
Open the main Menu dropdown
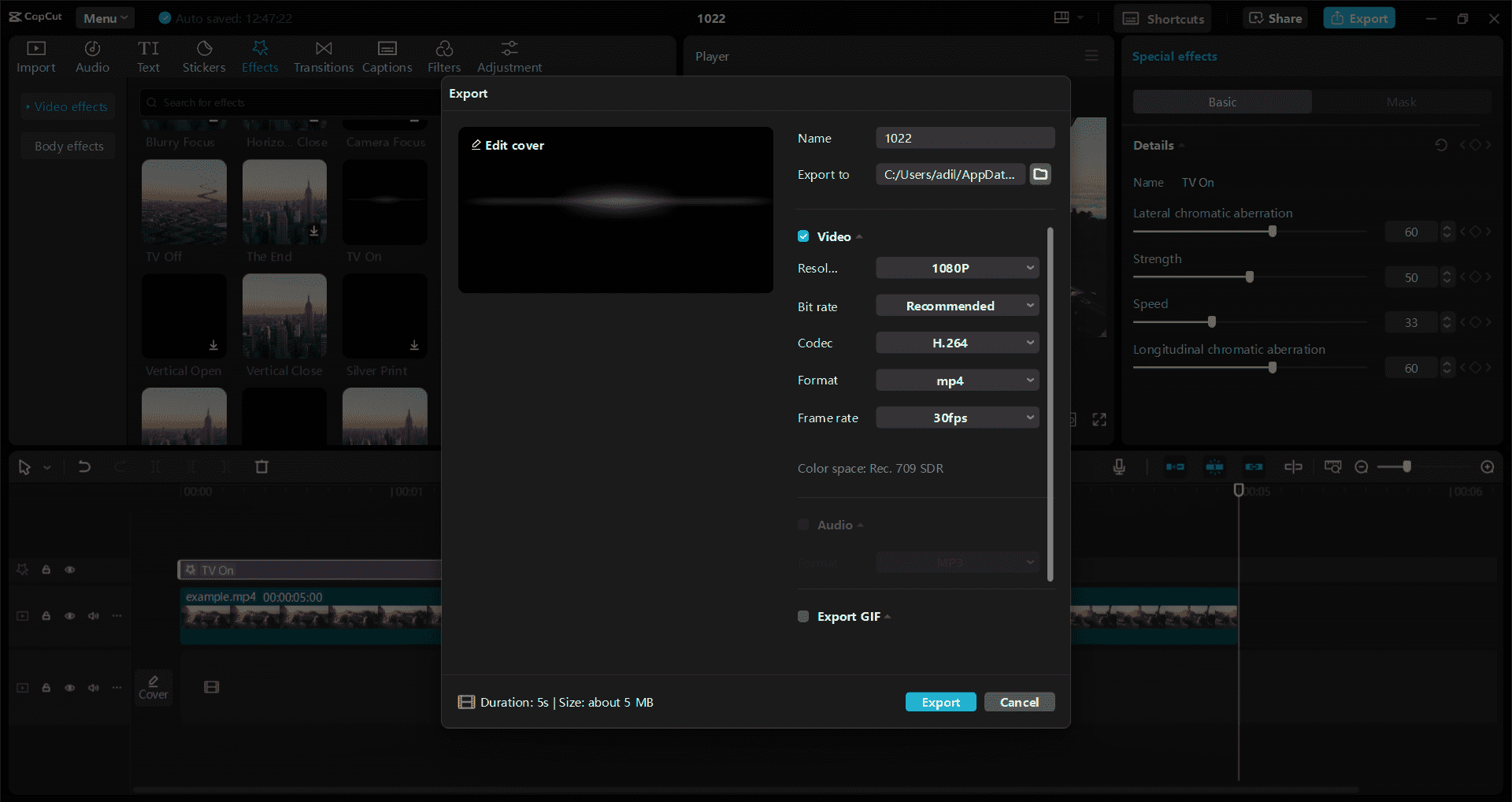pyautogui.click(x=105, y=18)
